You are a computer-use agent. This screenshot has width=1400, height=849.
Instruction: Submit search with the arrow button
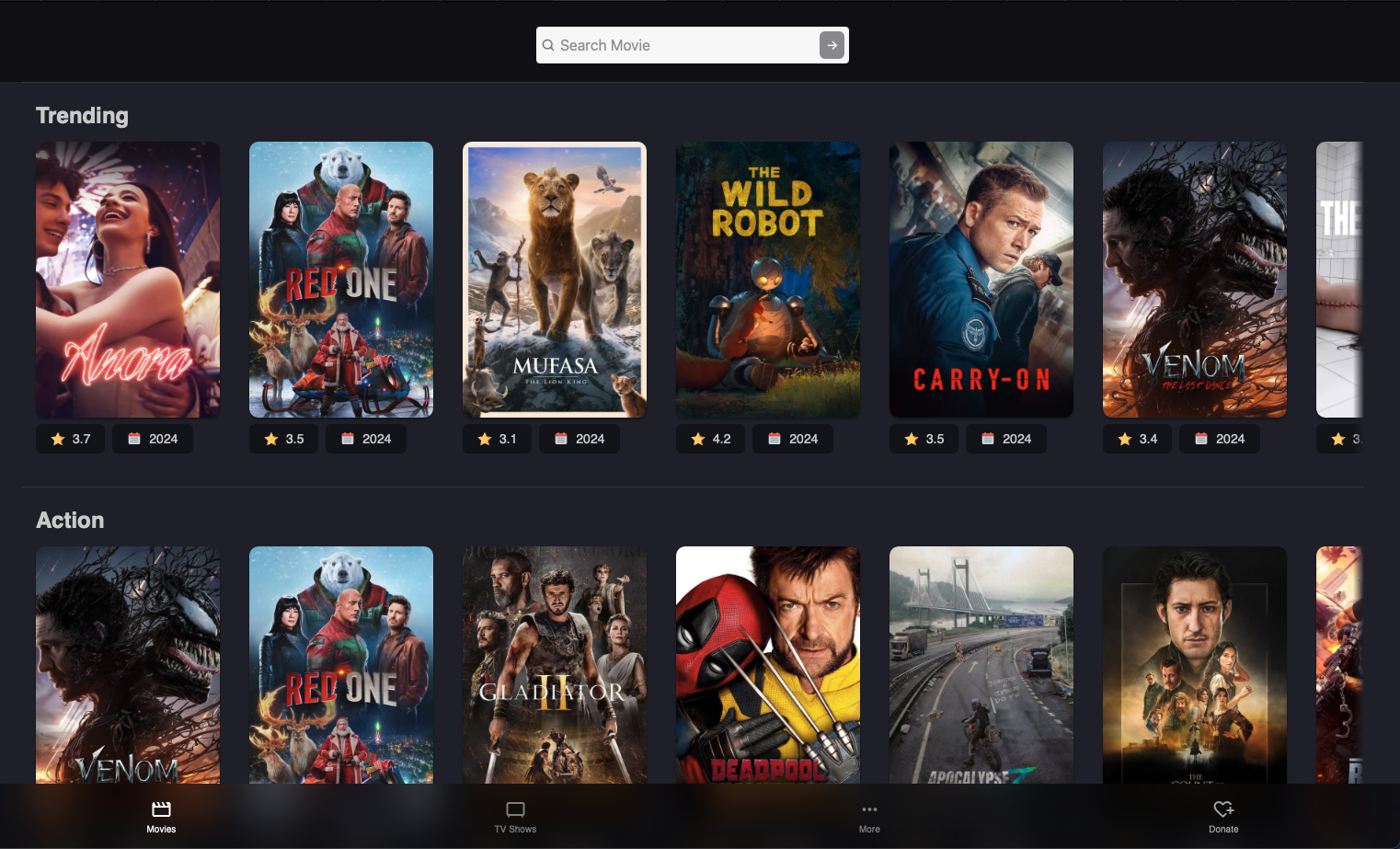pyautogui.click(x=832, y=45)
